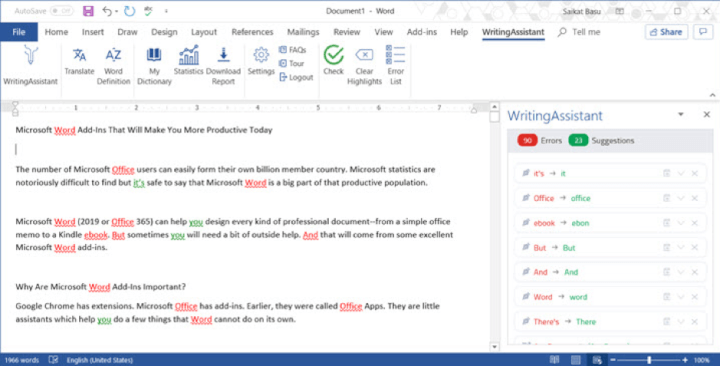The height and width of the screenshot is (366, 720).
Task: Start the Tour from the ribbon
Action: click(292, 63)
